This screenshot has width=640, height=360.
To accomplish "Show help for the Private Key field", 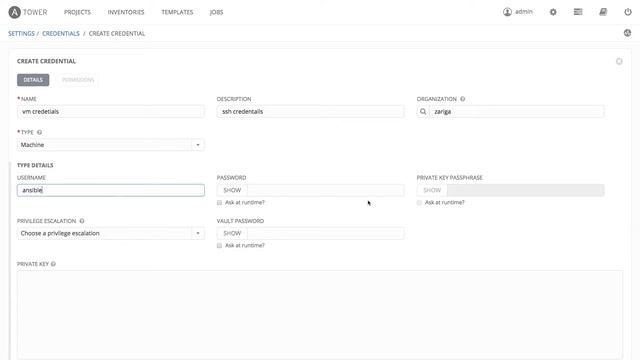I will click(53, 264).
